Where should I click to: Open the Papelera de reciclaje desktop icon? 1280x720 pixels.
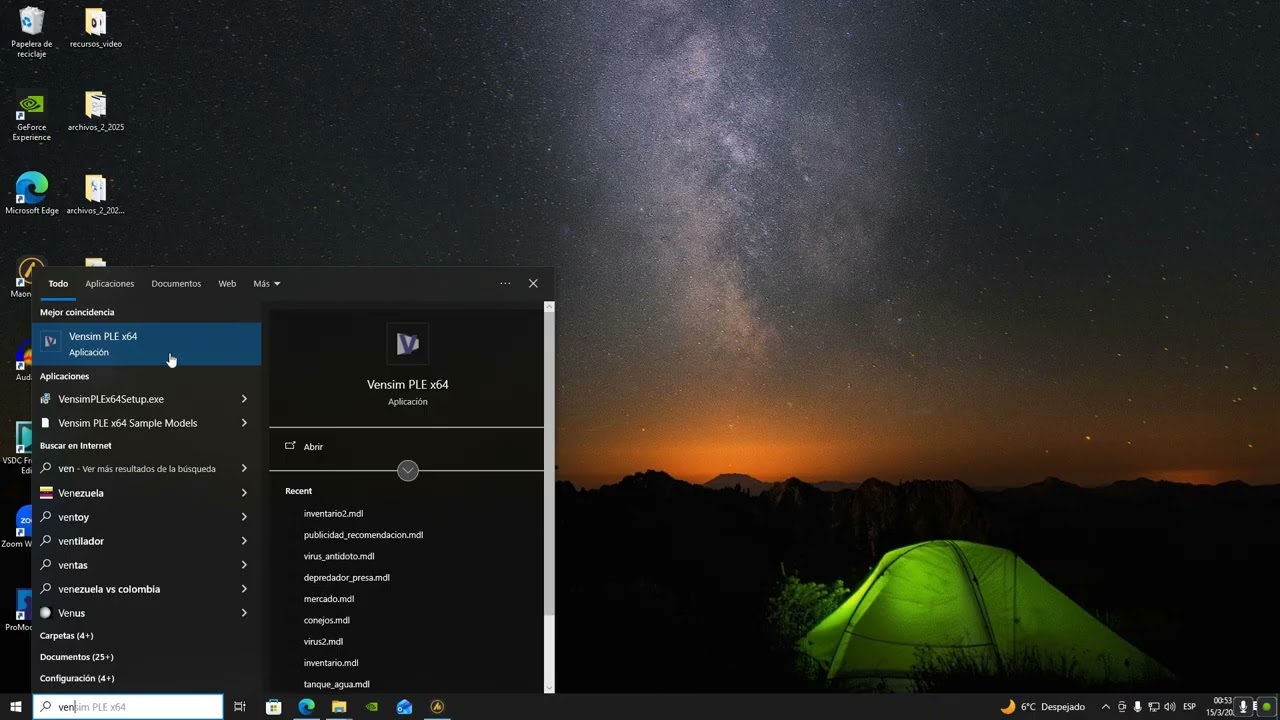pyautogui.click(x=32, y=32)
